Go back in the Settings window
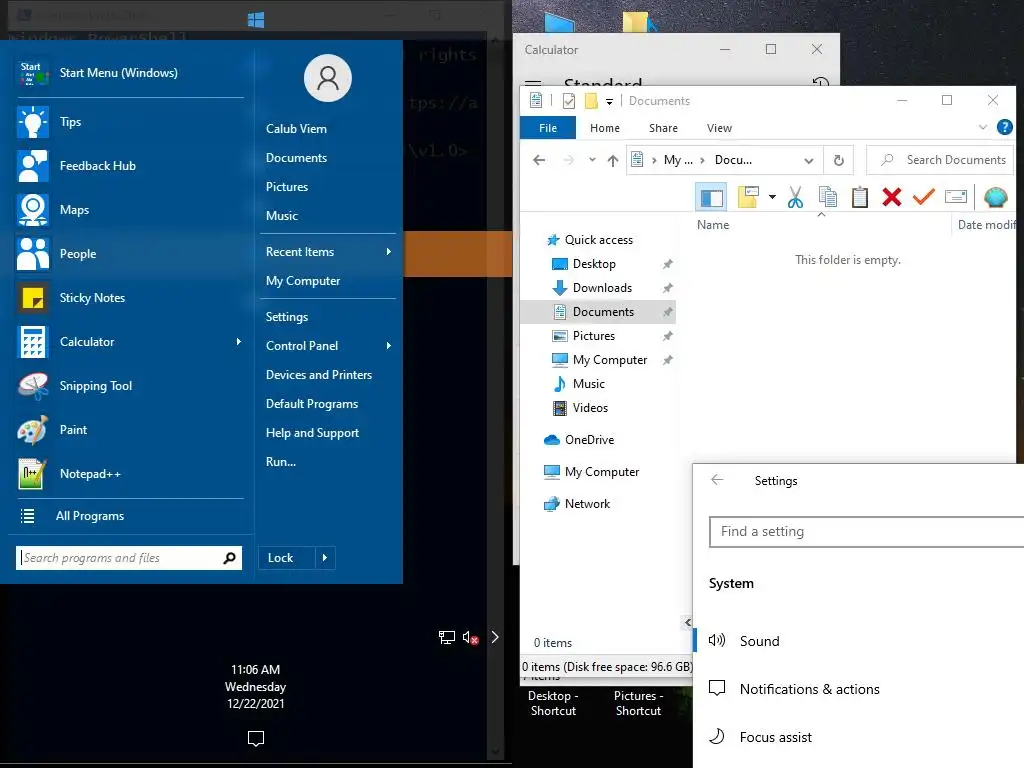1024x768 pixels. [717, 480]
